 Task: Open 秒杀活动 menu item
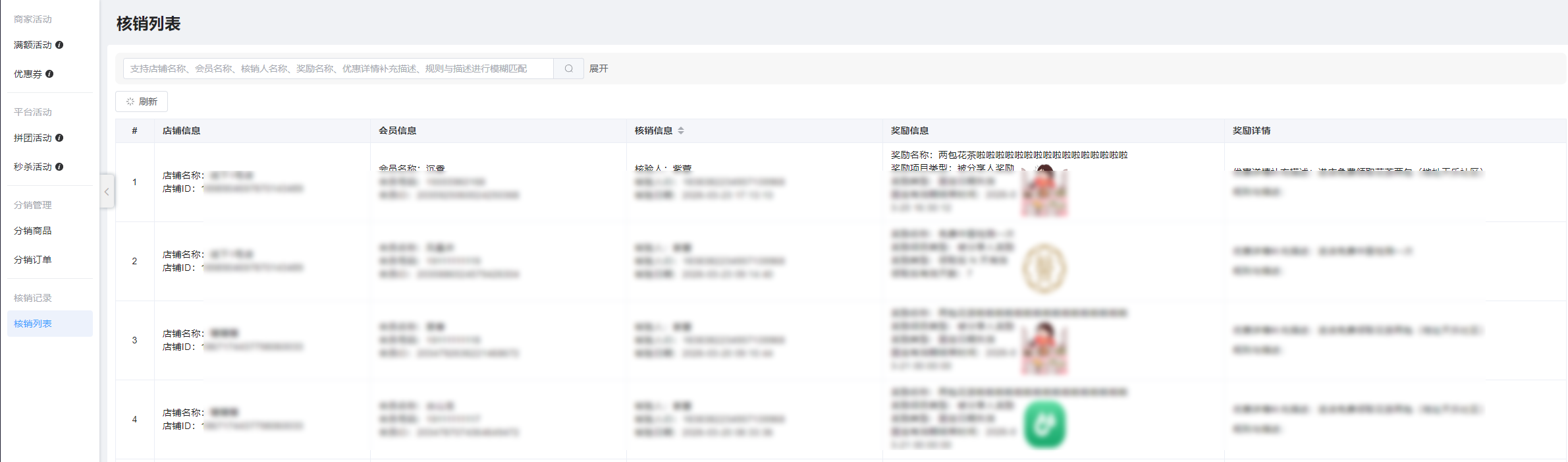[33, 167]
